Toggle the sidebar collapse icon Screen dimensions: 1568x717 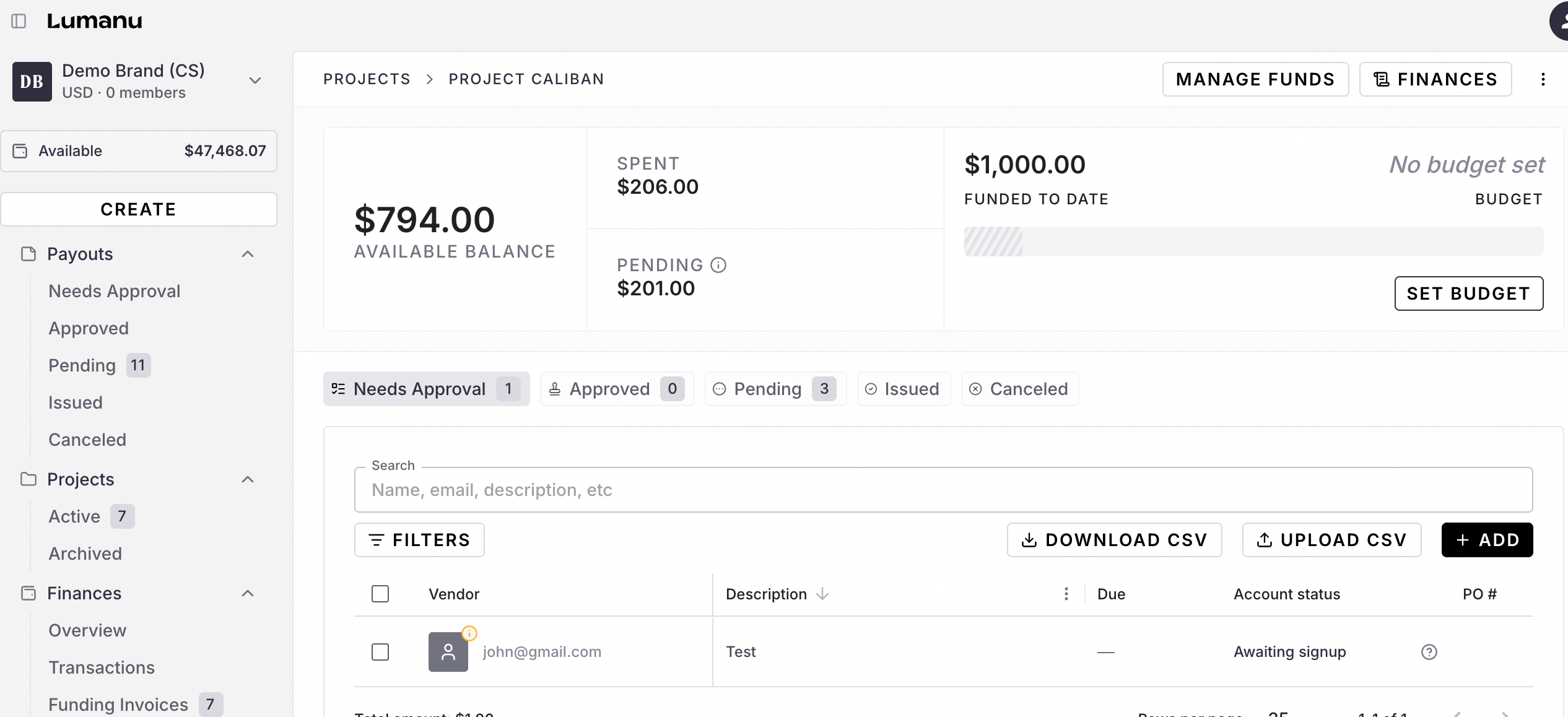pos(19,21)
